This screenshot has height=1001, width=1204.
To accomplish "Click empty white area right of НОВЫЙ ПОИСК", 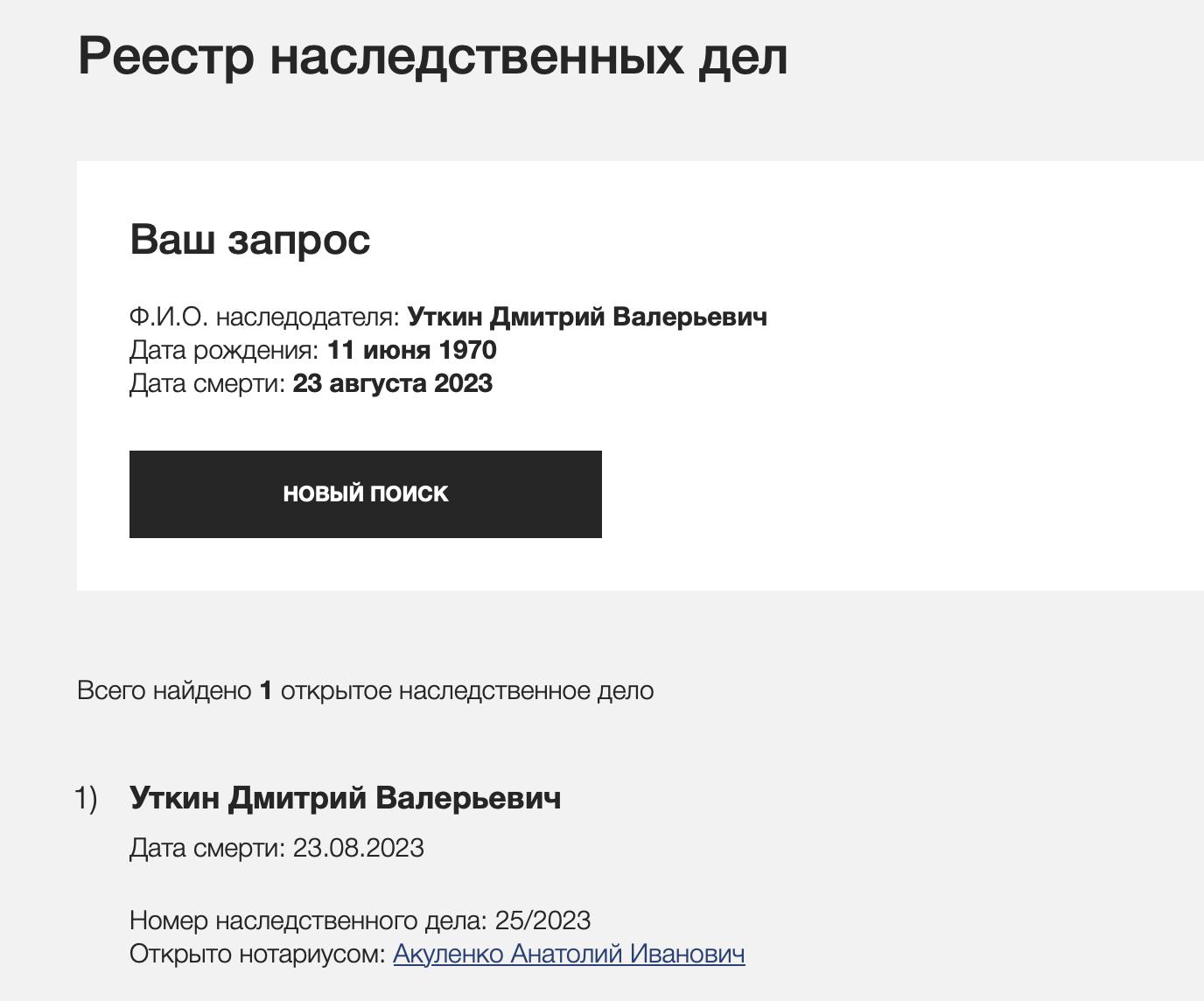I will (x=875, y=493).
